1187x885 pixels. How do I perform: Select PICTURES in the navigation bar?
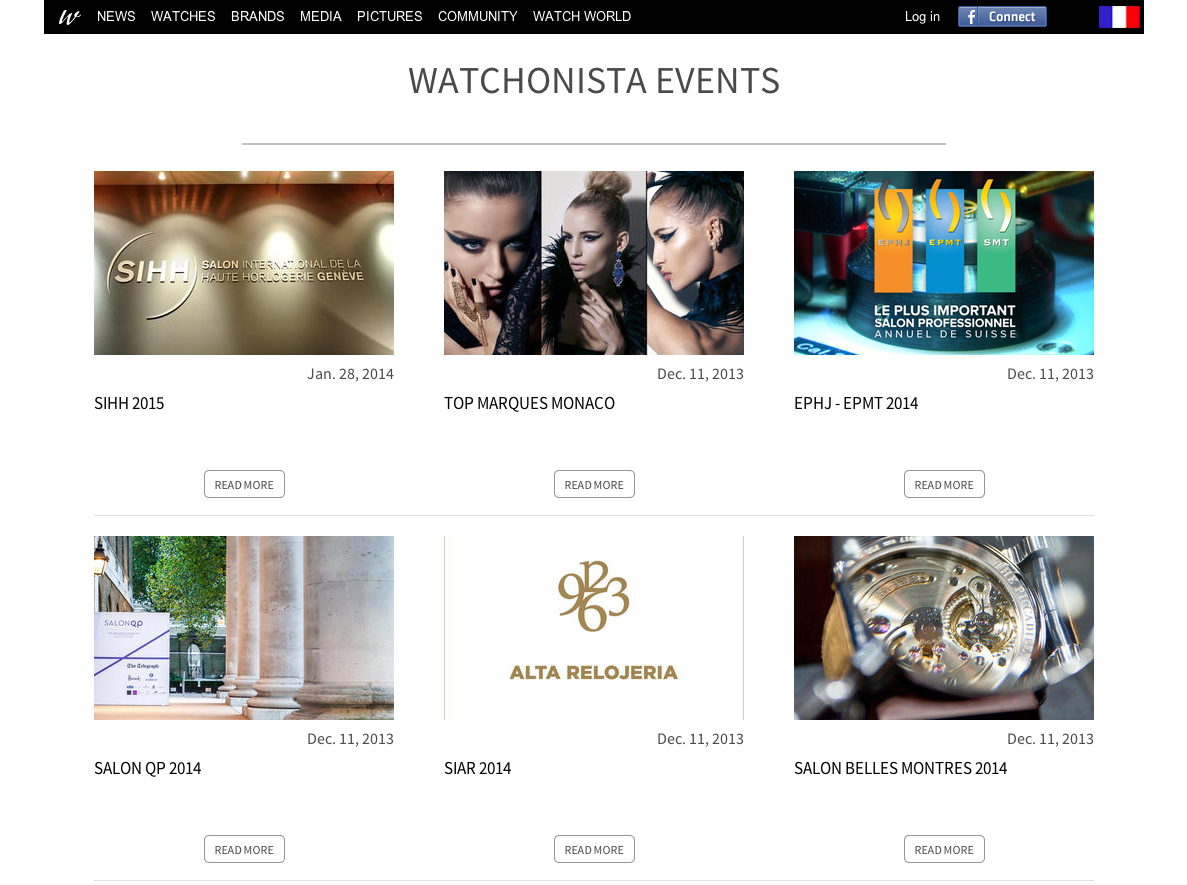tap(390, 17)
